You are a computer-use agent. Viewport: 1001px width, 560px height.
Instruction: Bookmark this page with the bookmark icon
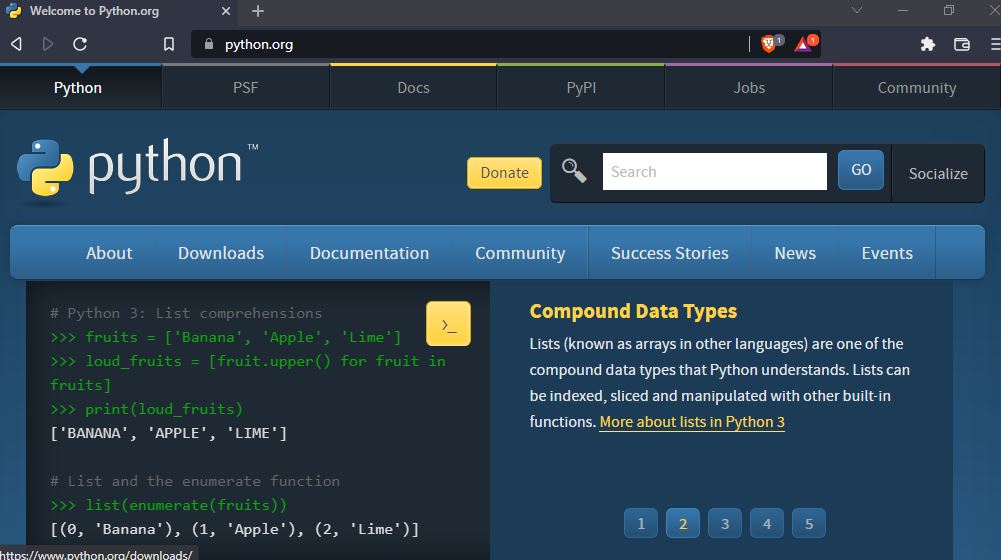(169, 44)
